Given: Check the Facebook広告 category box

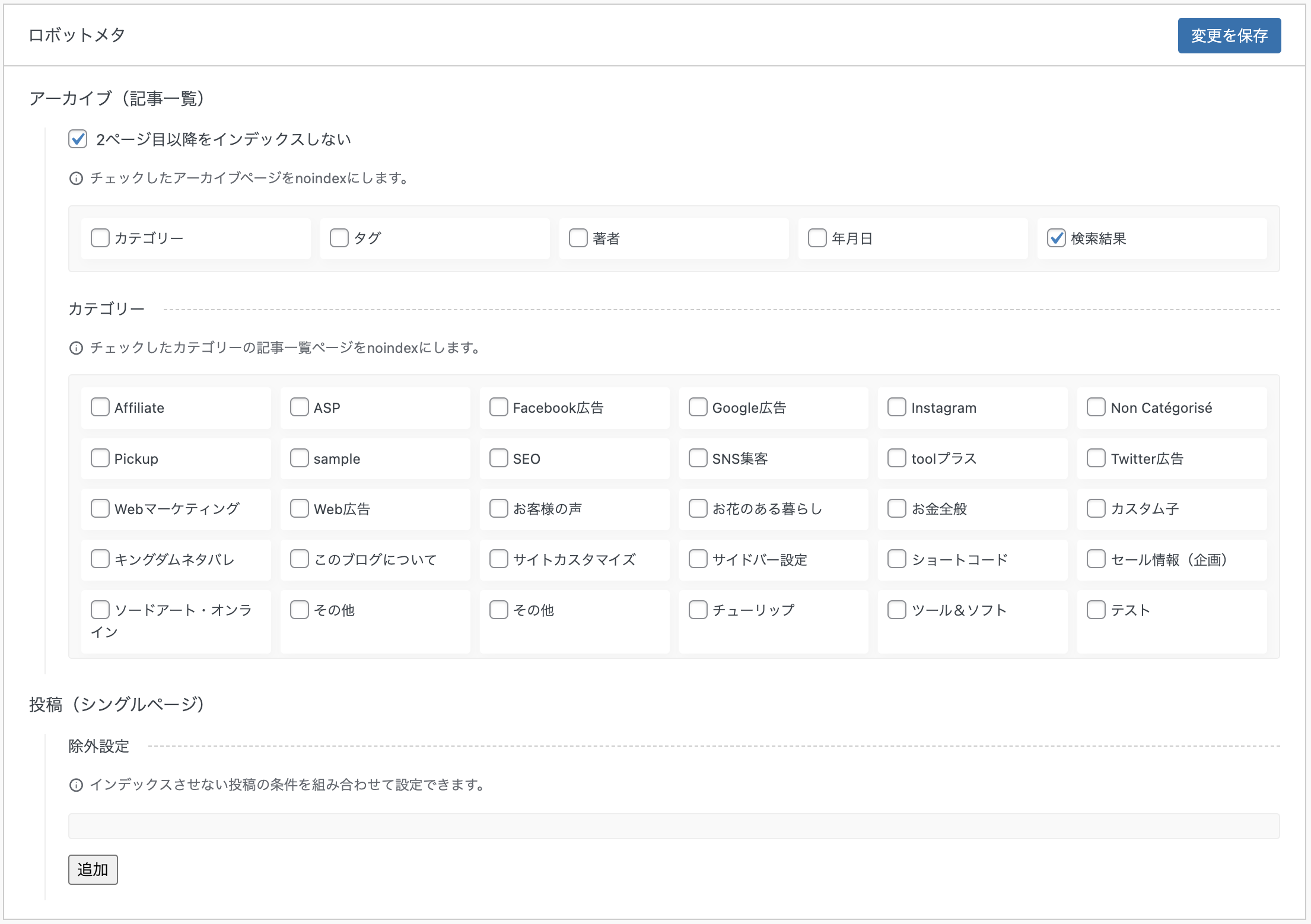Looking at the screenshot, I should (498, 407).
